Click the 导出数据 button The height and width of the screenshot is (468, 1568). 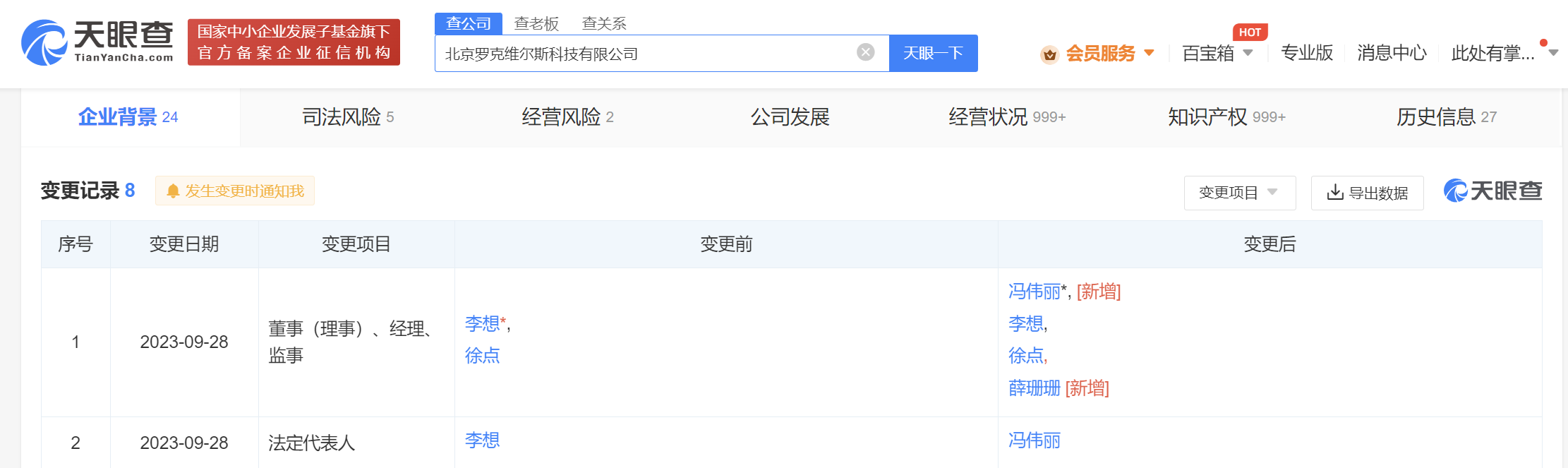click(x=1367, y=193)
